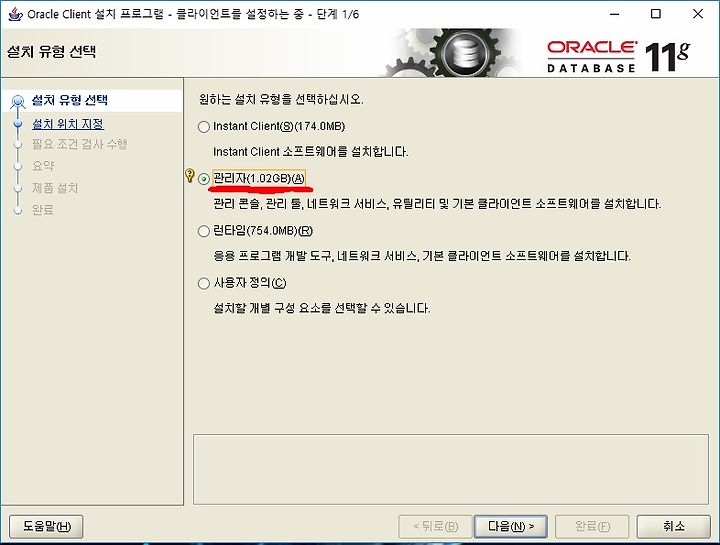
Task: Click the 설치 유형 선택 step marker icon
Action: [18, 101]
